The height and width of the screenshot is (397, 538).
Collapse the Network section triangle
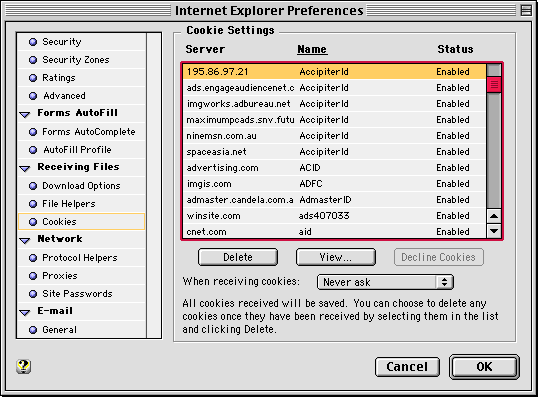tap(25, 240)
